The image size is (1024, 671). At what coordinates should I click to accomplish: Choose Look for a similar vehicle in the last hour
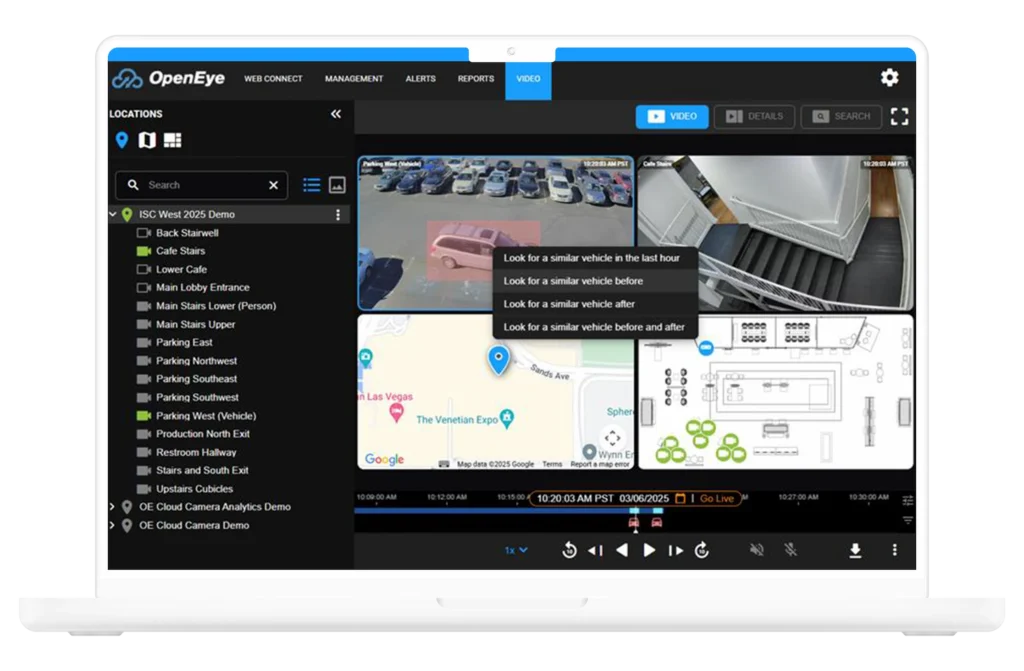click(x=595, y=258)
